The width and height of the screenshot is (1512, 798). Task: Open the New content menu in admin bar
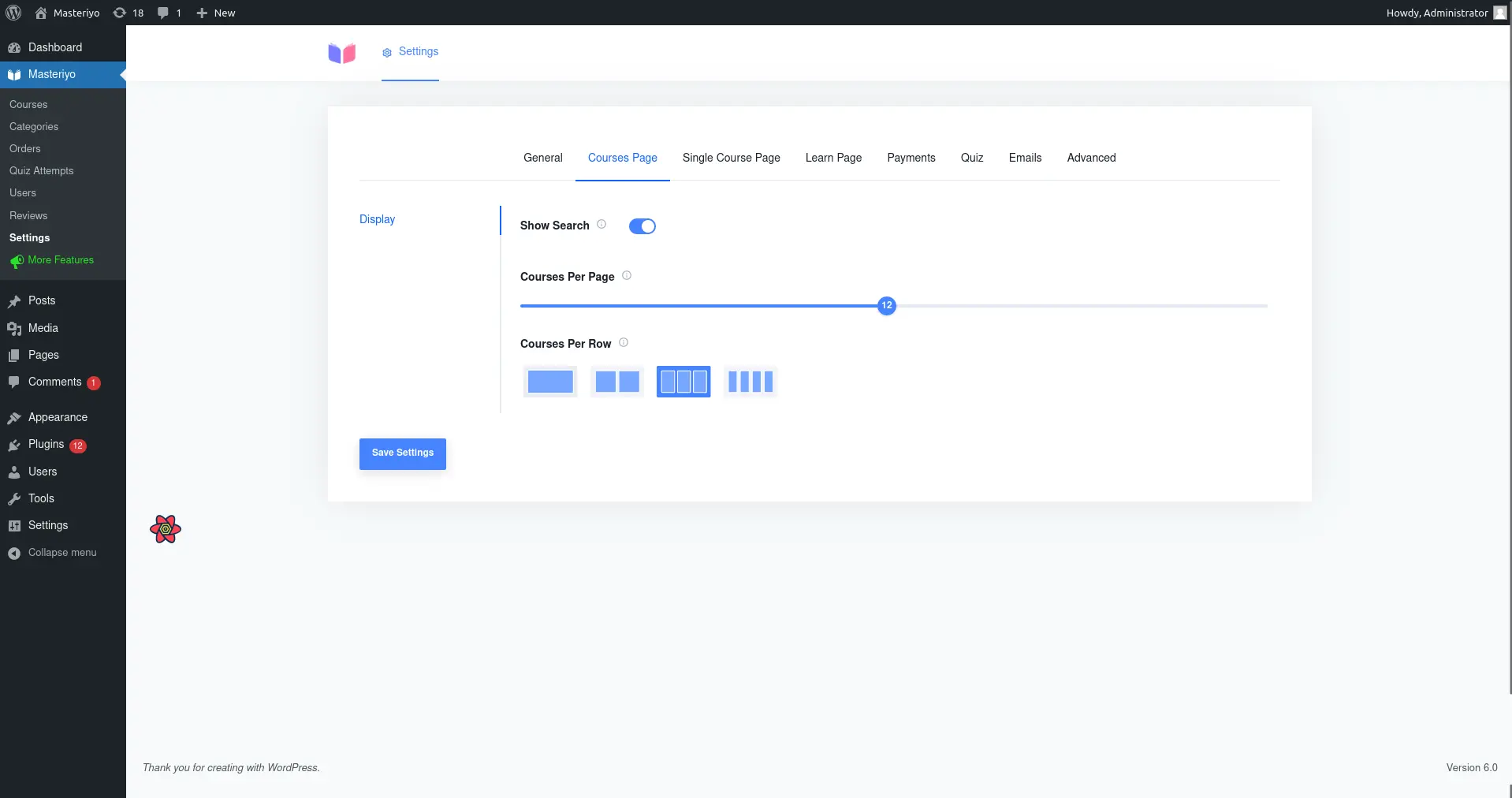click(x=215, y=13)
